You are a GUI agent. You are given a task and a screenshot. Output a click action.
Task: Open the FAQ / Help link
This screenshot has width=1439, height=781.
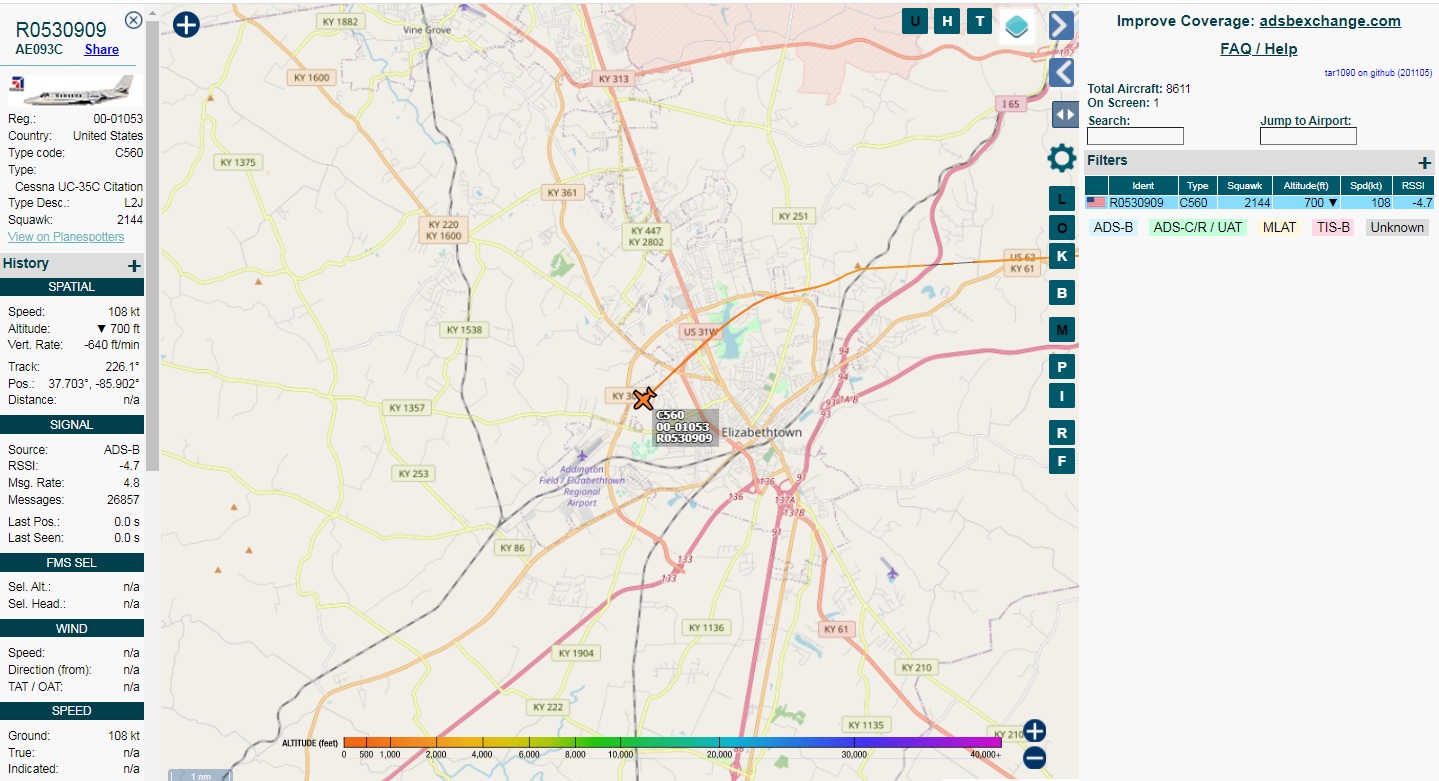pyautogui.click(x=1259, y=49)
